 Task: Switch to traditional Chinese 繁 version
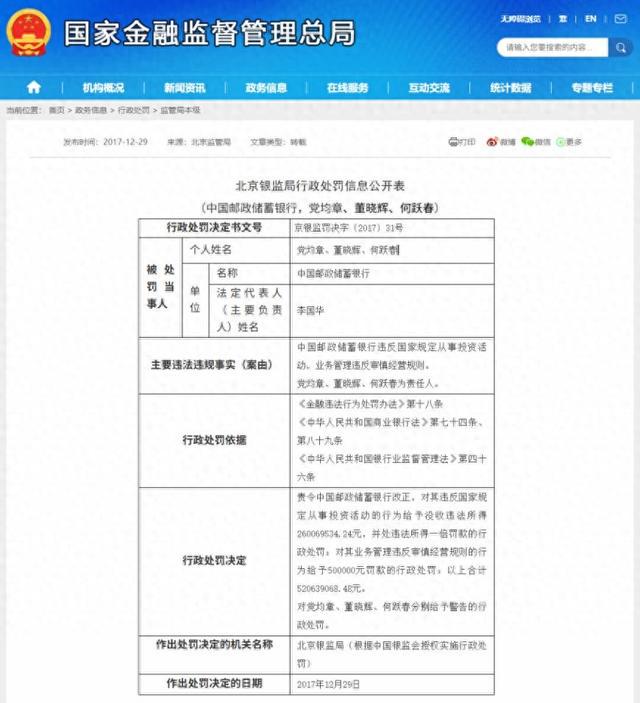(x=563, y=19)
